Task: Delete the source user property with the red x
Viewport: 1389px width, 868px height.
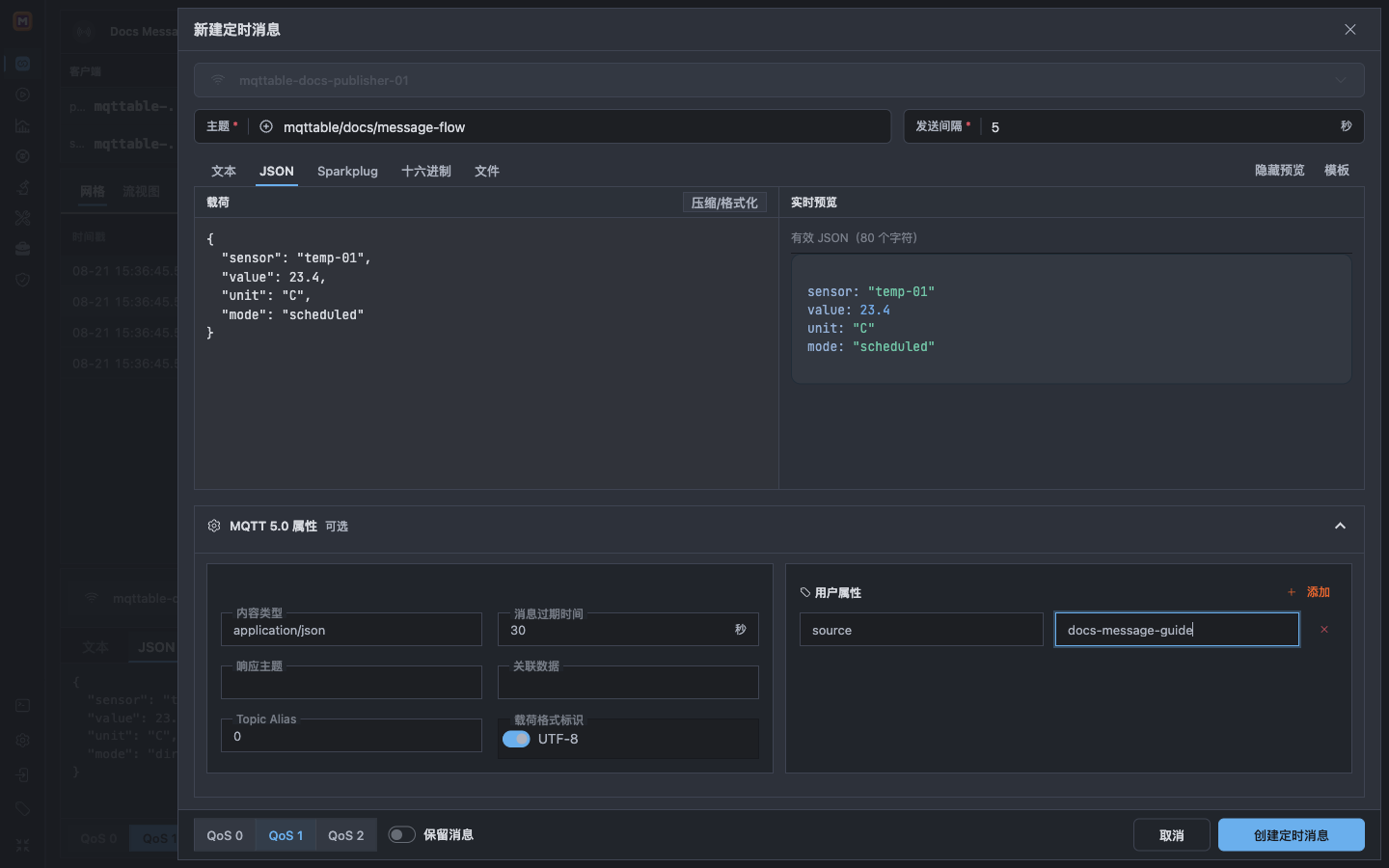Action: pyautogui.click(x=1324, y=630)
